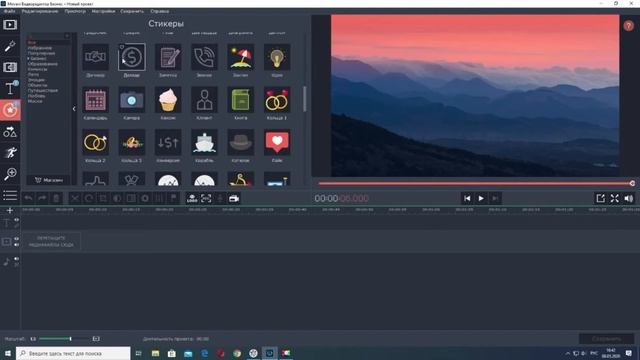640x360 pixels.
Task: Open the color adjustments half-circle icon
Action: coord(117,198)
